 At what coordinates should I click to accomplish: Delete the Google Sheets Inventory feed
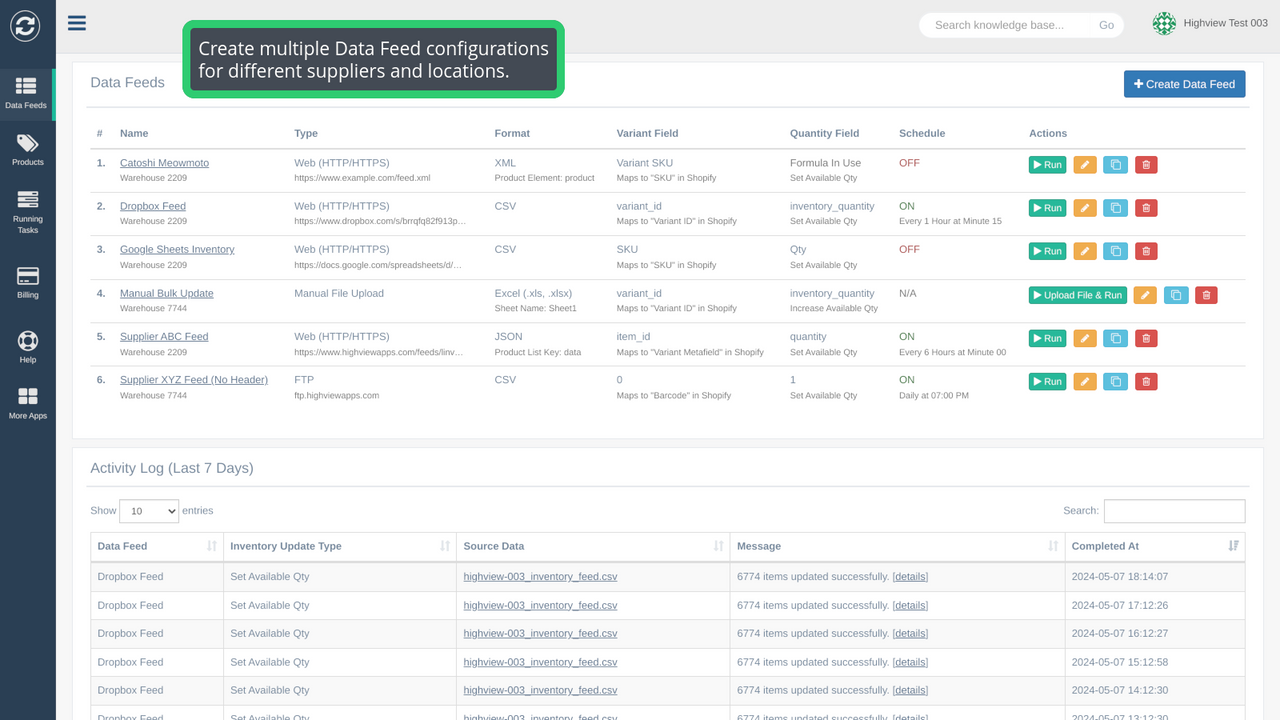pos(1145,251)
